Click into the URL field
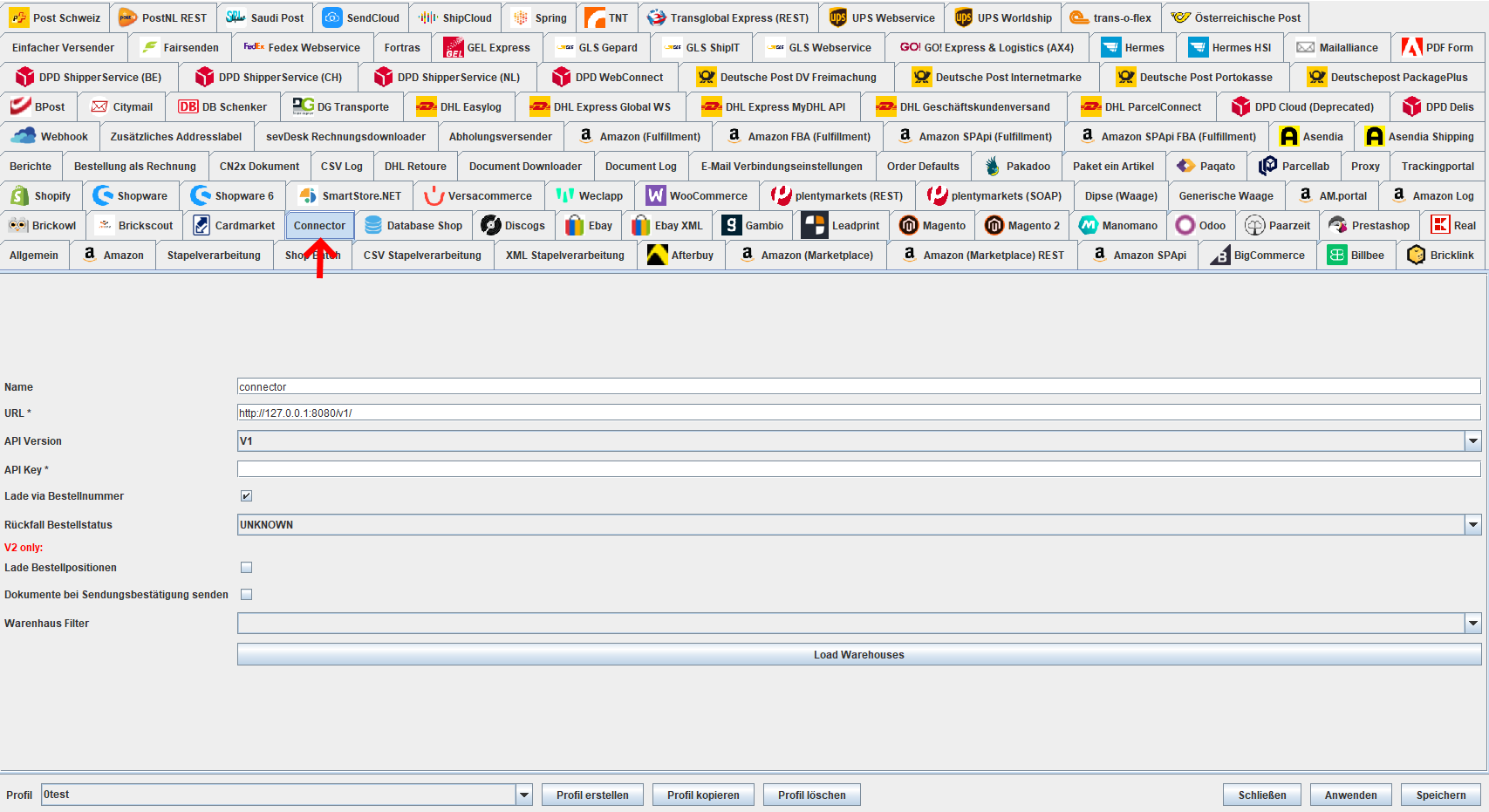 pos(859,413)
